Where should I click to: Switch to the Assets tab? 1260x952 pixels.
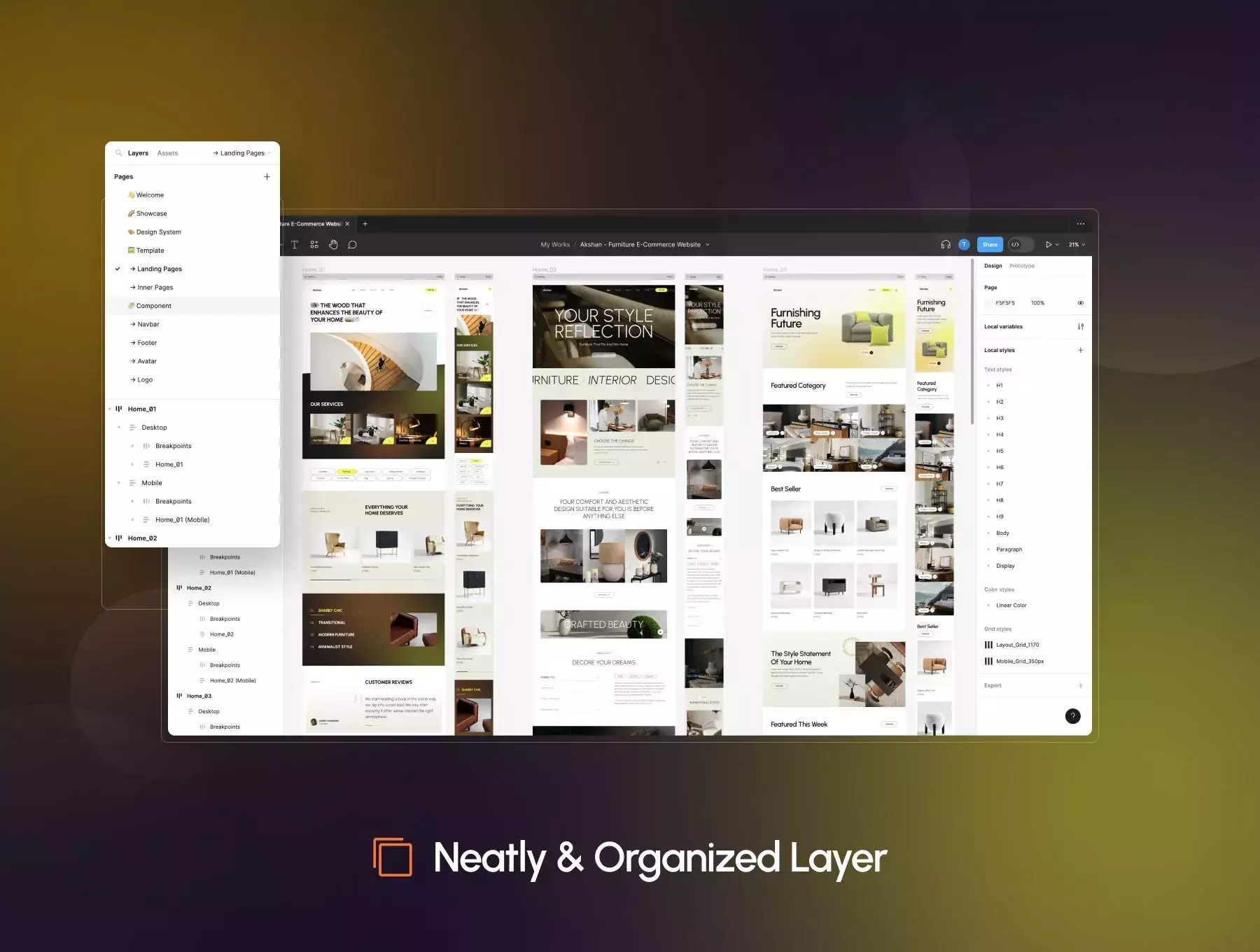[x=167, y=153]
